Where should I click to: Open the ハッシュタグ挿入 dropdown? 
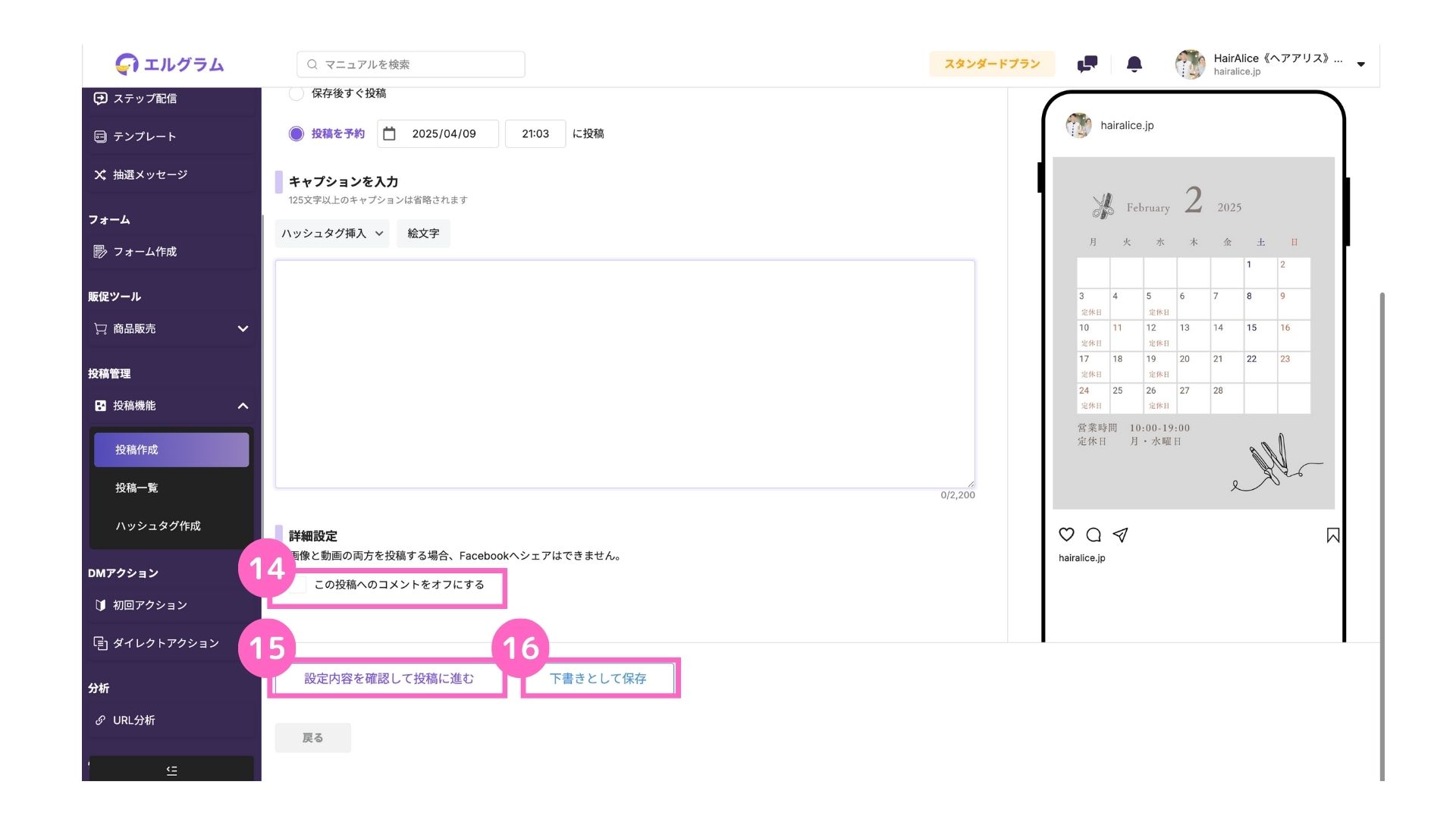pyautogui.click(x=332, y=234)
